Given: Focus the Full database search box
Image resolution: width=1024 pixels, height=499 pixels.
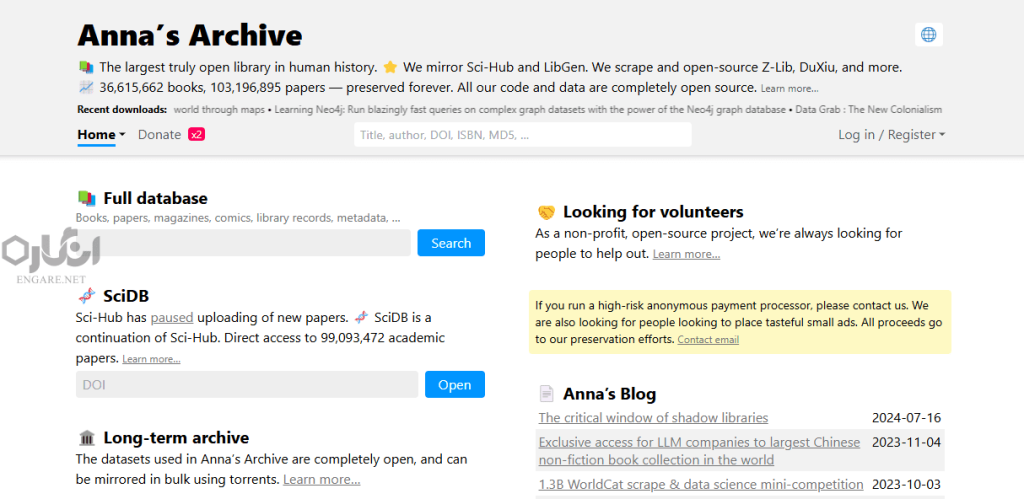Looking at the screenshot, I should click(244, 243).
